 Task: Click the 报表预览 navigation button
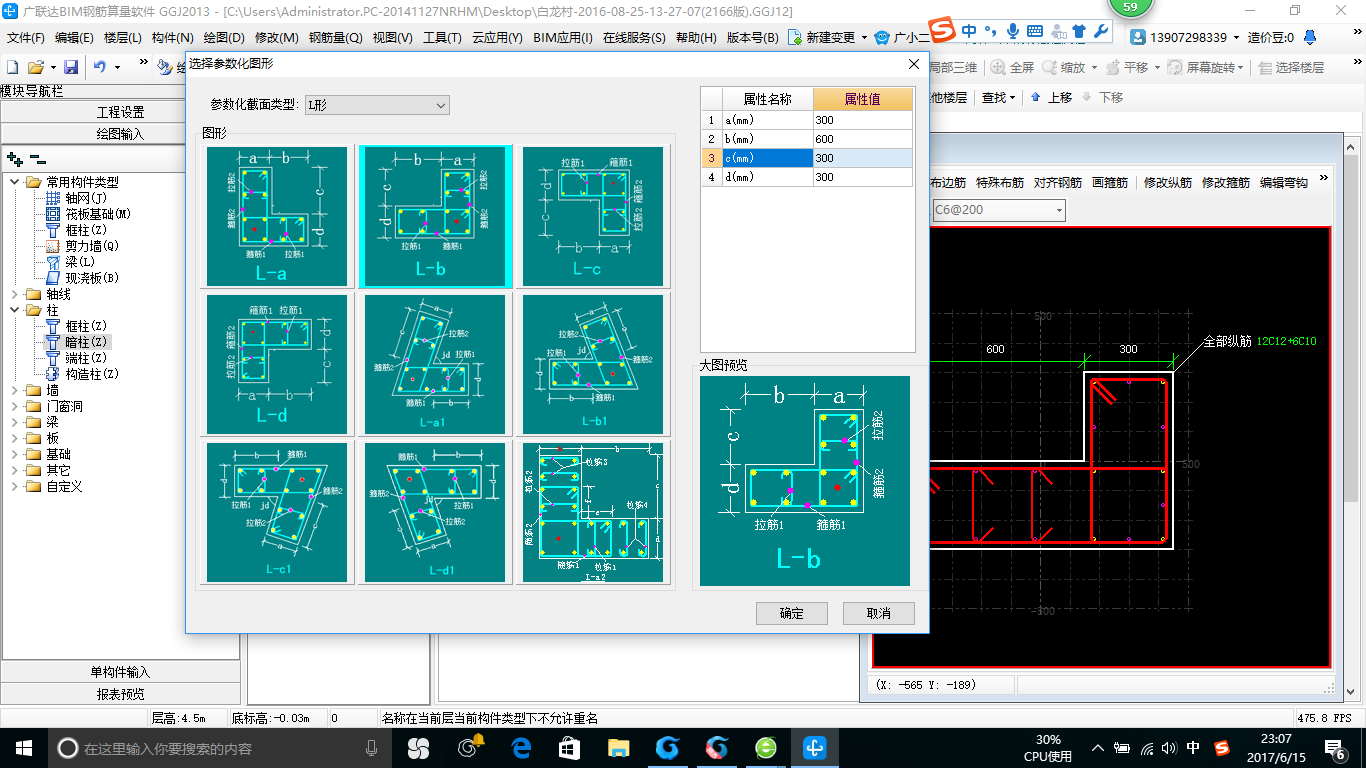click(120, 694)
